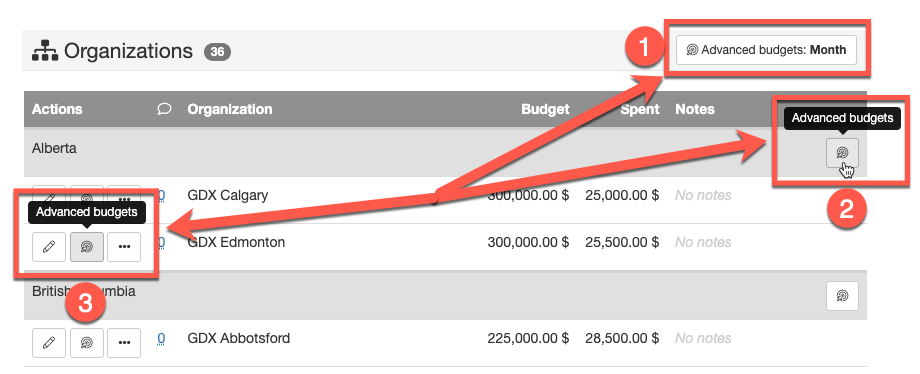Open Alberta group advanced budgets icon
This screenshot has width=920, height=374.
pyautogui.click(x=842, y=153)
